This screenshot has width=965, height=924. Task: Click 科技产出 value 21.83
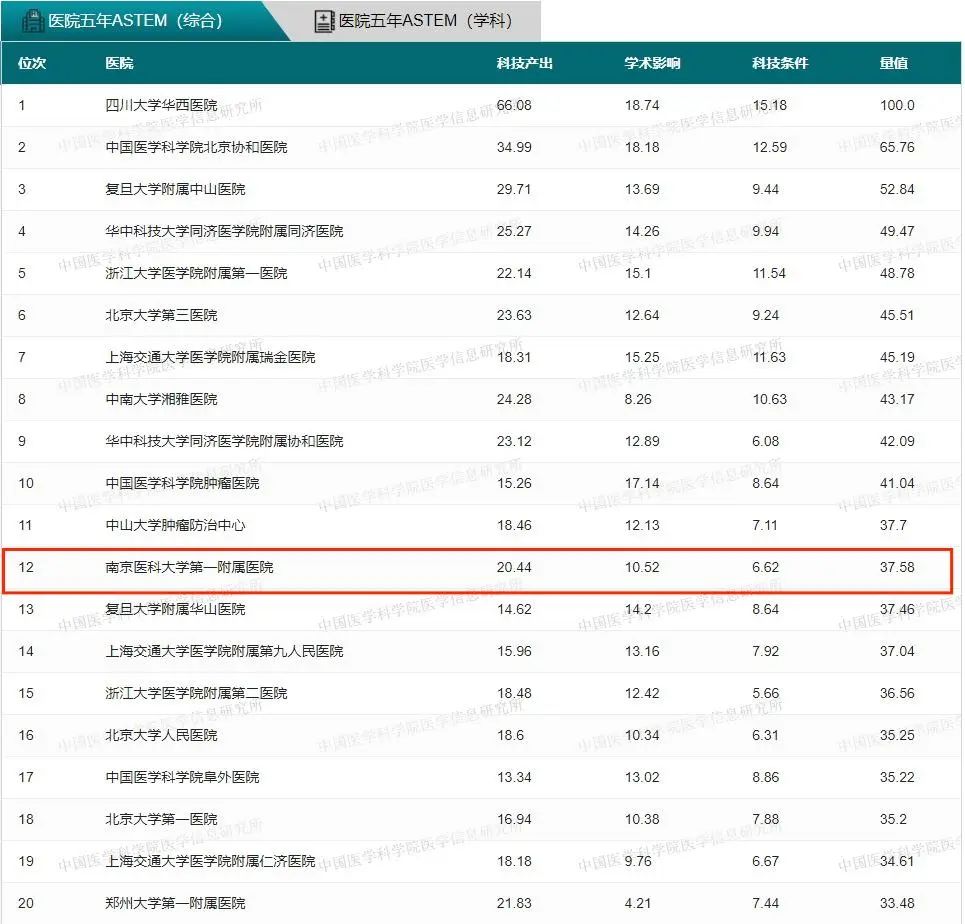(514, 903)
